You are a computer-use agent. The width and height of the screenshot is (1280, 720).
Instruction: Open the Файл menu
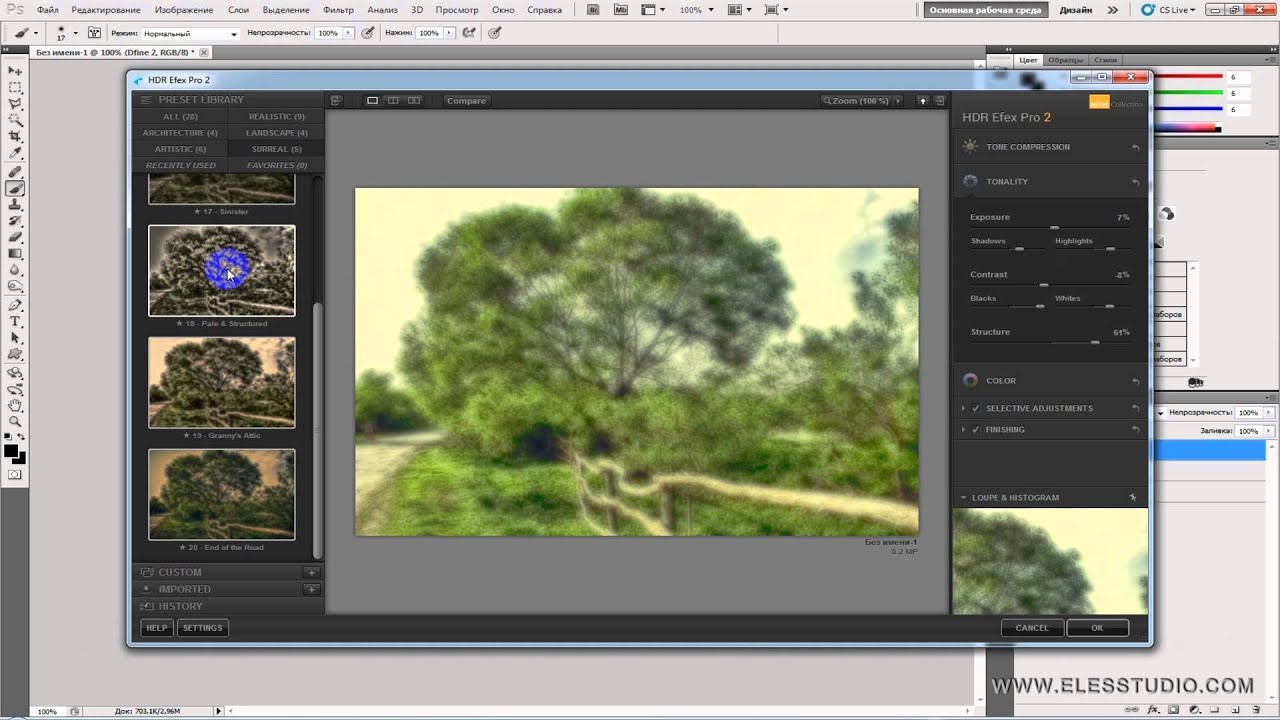coord(47,9)
